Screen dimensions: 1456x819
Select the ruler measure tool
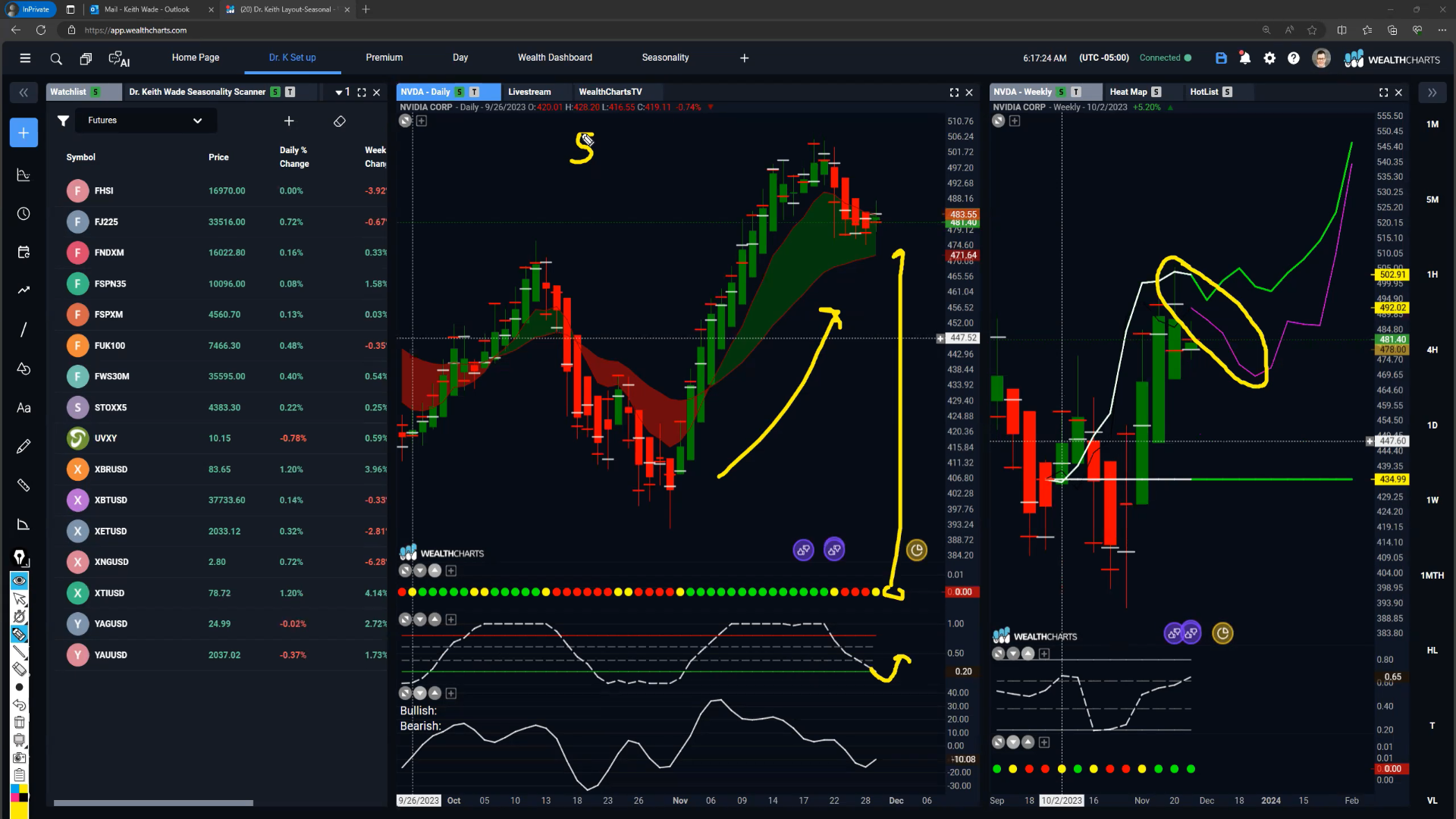click(24, 485)
